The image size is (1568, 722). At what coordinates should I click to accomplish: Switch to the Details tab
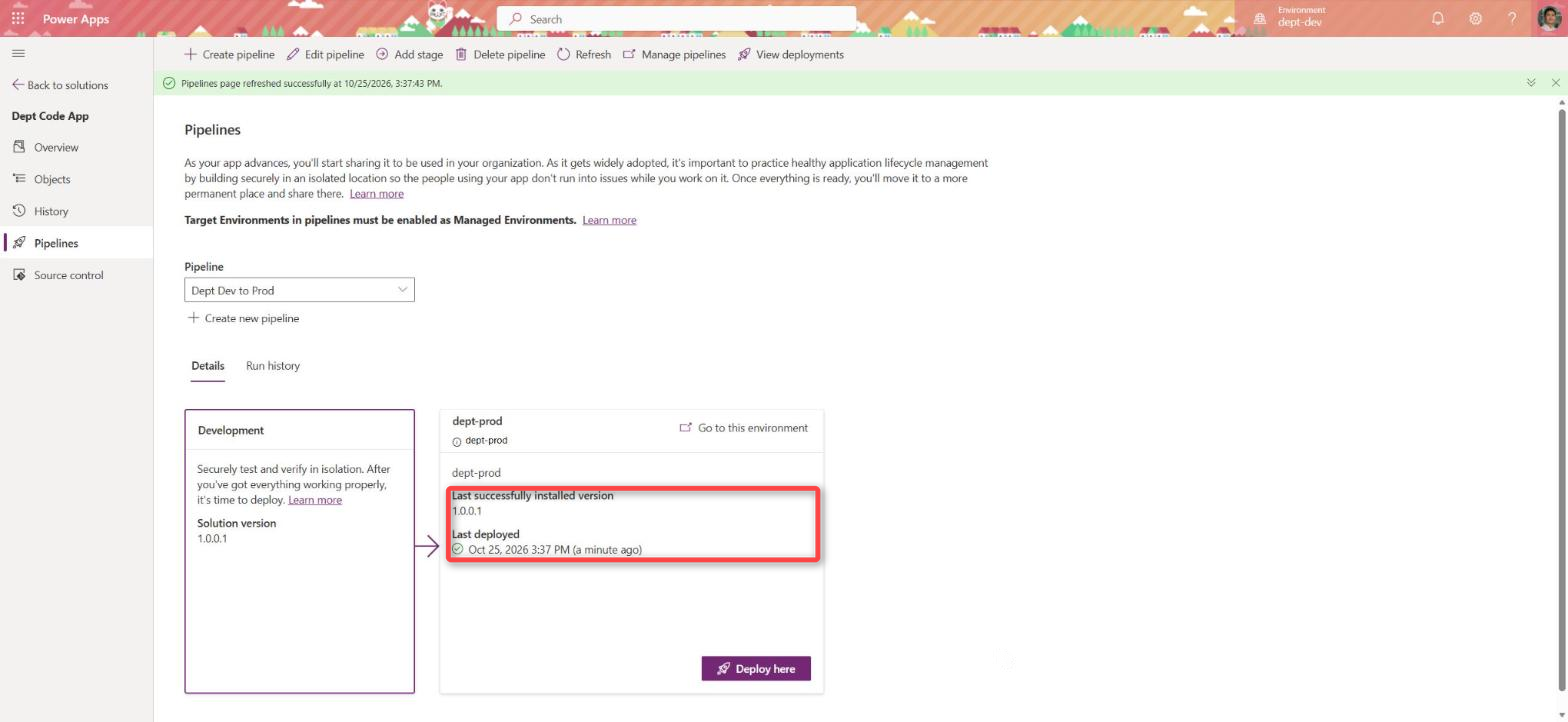pyautogui.click(x=208, y=366)
